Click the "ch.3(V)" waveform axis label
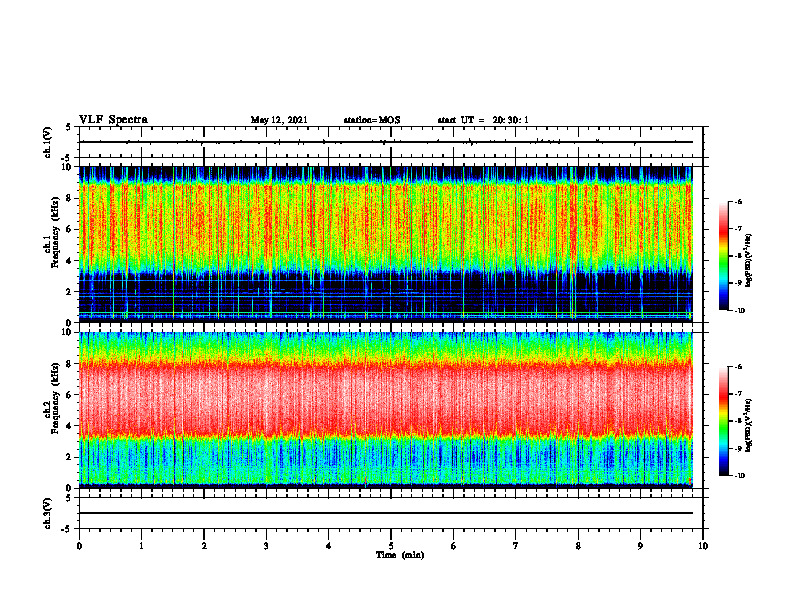The height and width of the screenshot is (612, 792). pyautogui.click(x=48, y=513)
